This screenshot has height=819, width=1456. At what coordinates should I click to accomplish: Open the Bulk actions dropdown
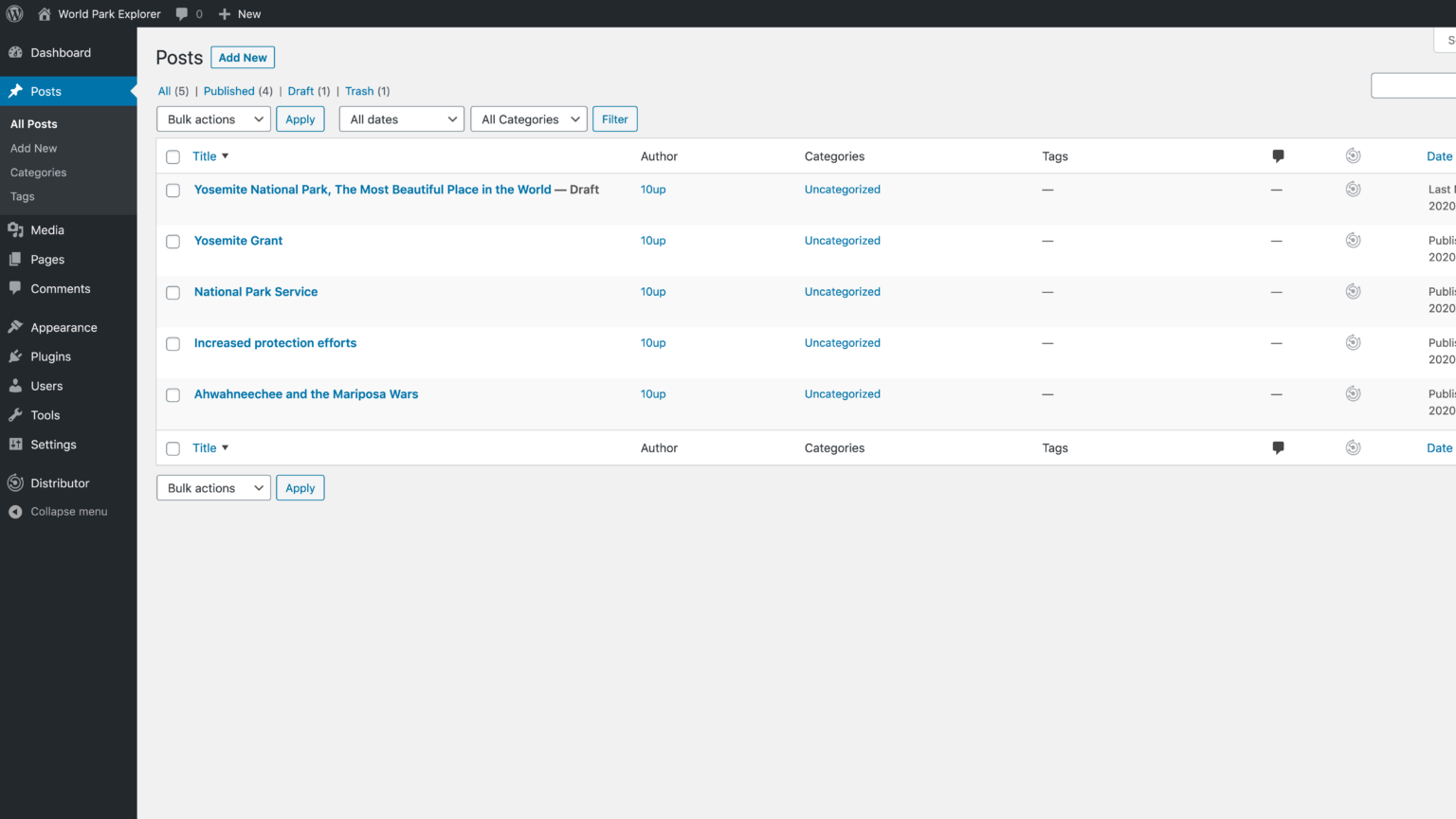pos(213,118)
